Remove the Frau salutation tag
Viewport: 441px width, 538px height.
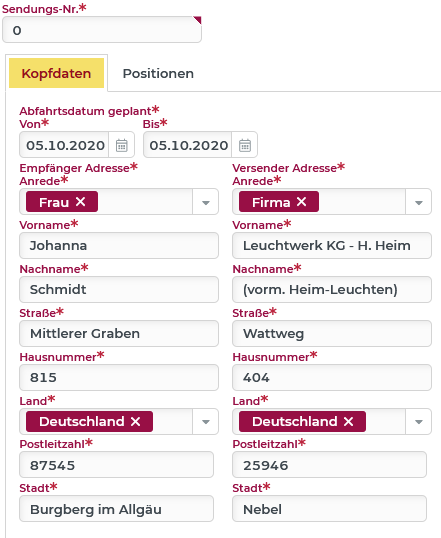pos(81,202)
